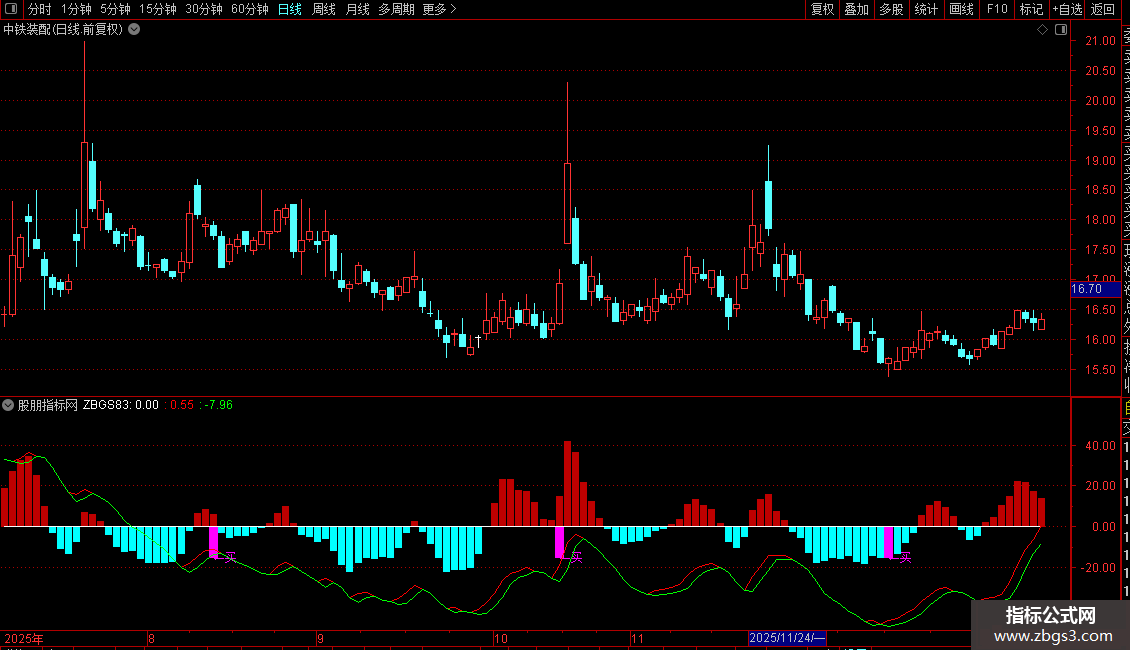
Task: Select the 60分钟 period tab
Action: 249,9
